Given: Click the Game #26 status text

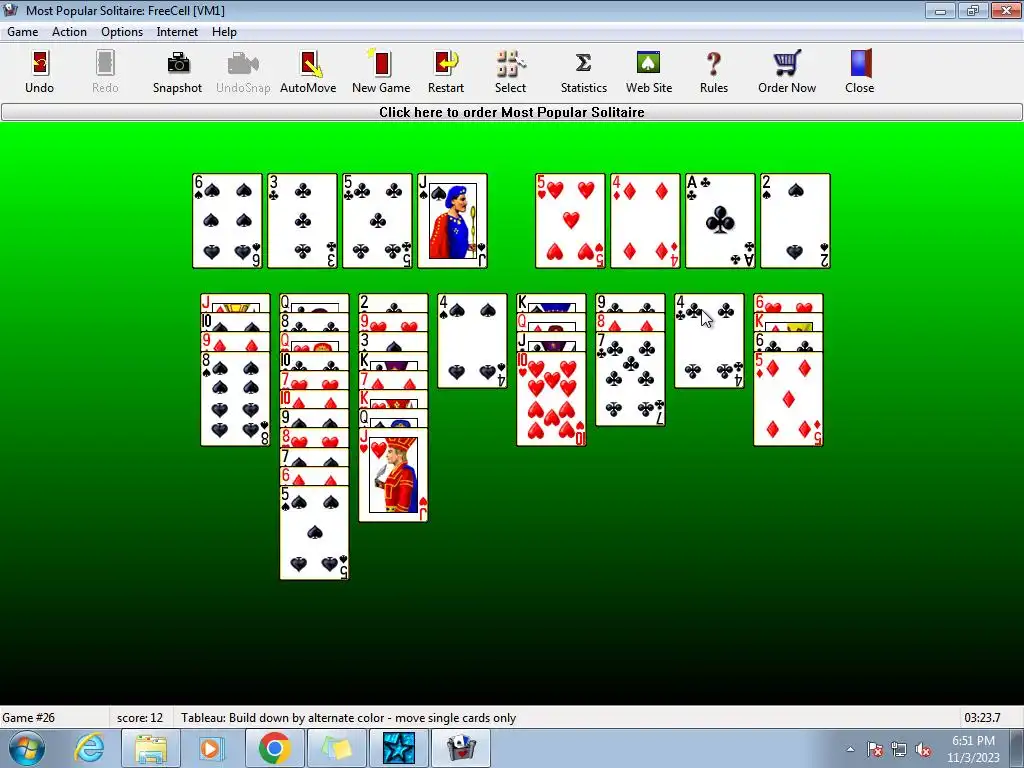Looking at the screenshot, I should 29,718.
